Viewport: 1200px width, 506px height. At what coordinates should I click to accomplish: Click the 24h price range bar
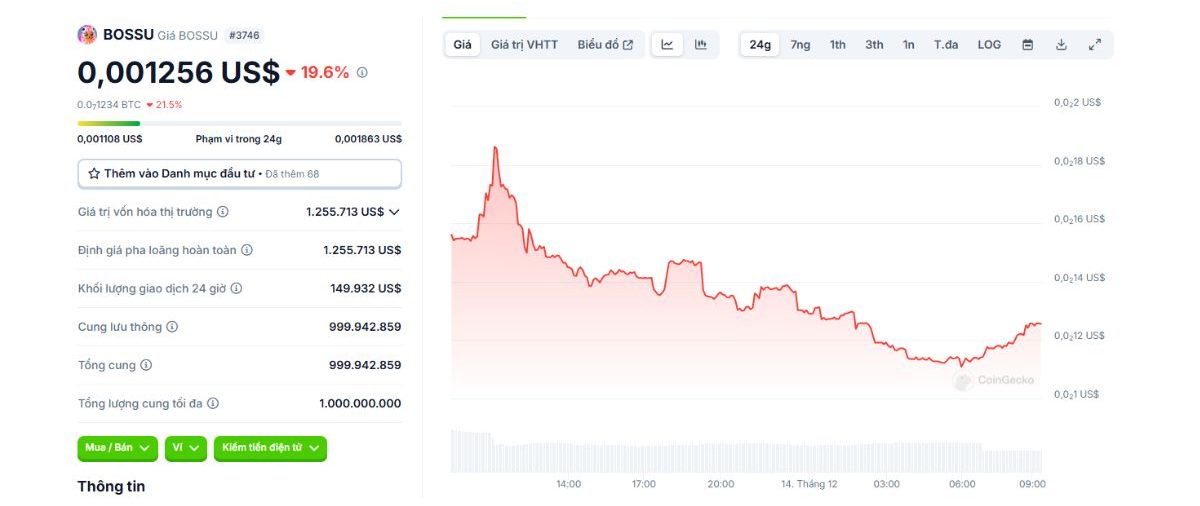coord(239,123)
